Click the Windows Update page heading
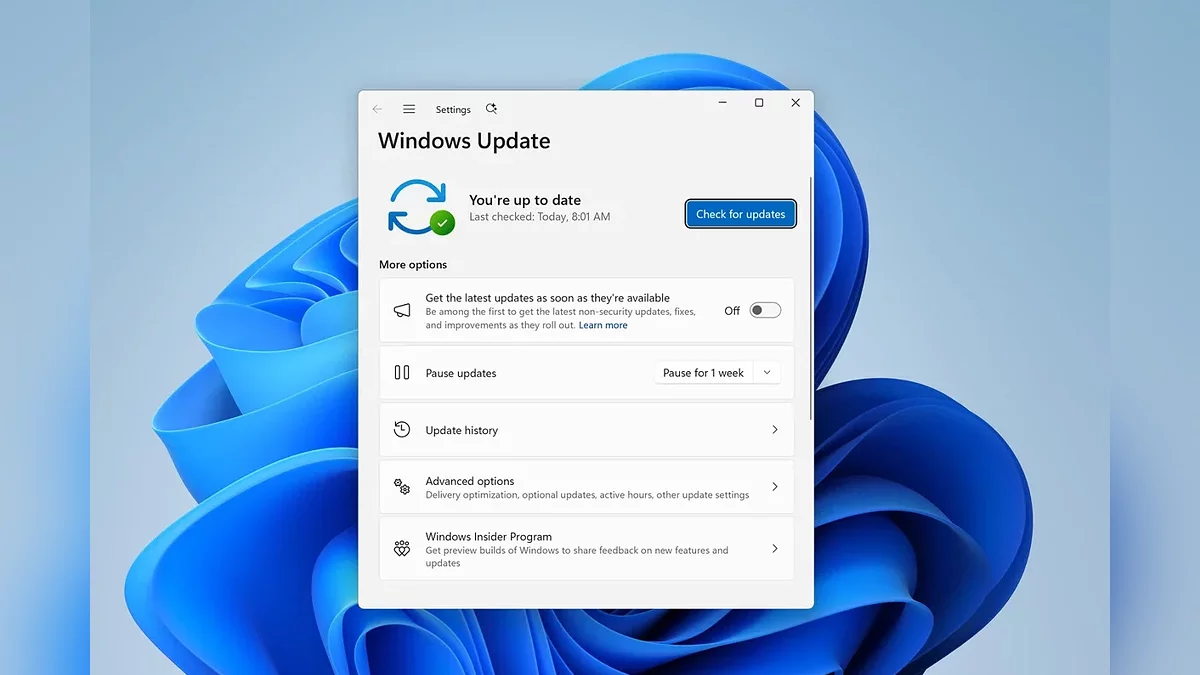This screenshot has height=675, width=1200. coord(464,141)
